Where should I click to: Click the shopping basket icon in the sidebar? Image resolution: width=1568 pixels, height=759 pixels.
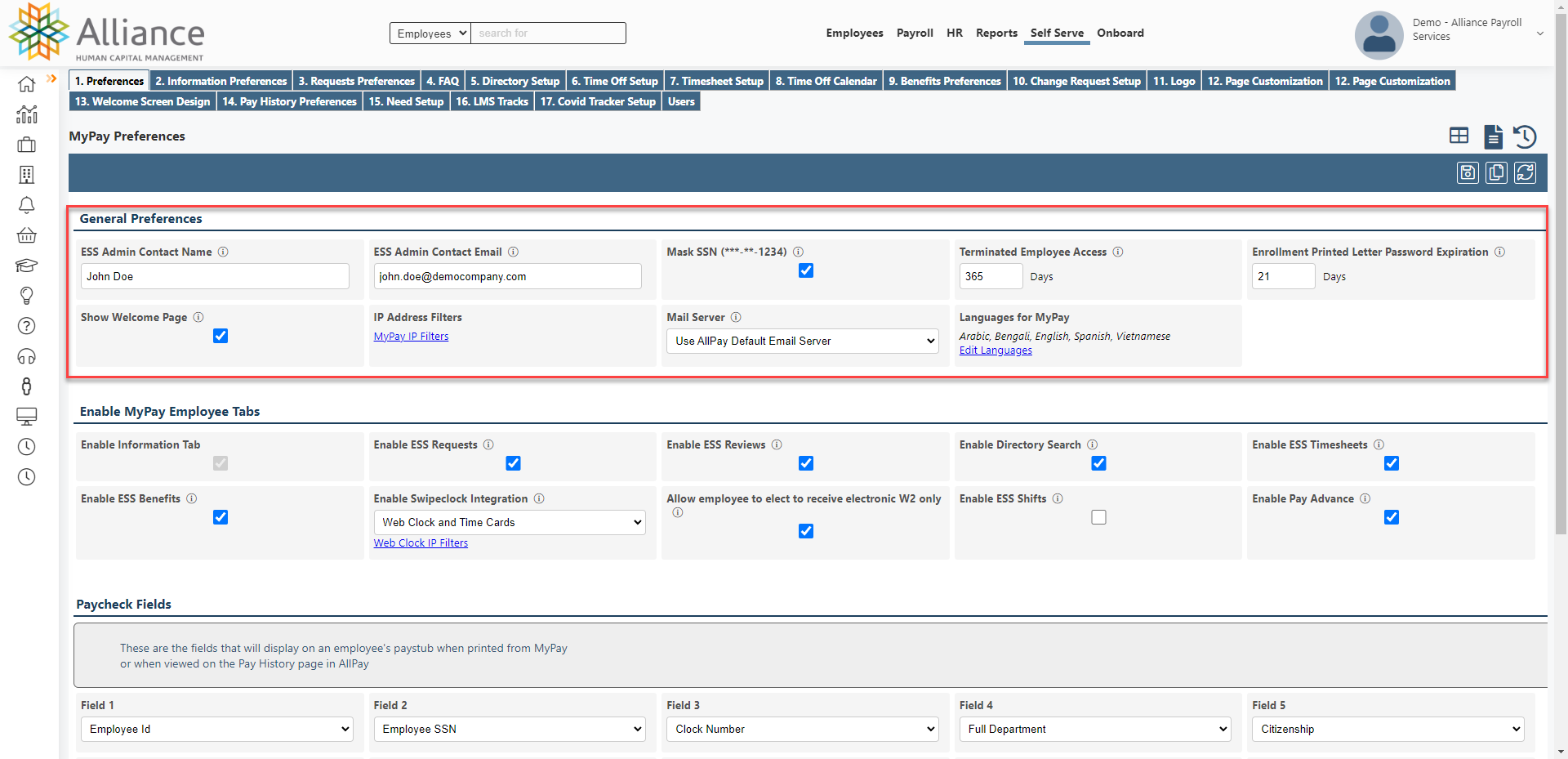27,235
